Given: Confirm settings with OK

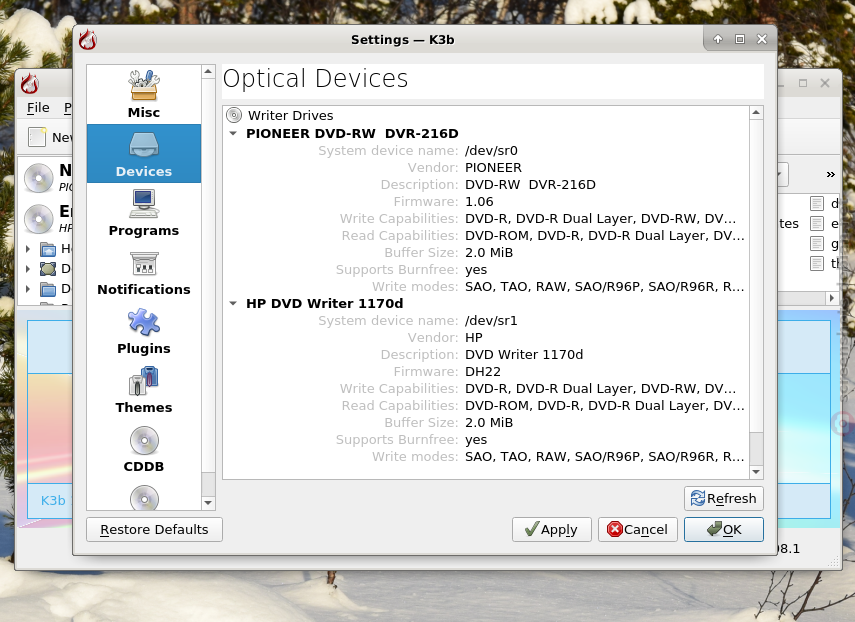Looking at the screenshot, I should point(724,529).
